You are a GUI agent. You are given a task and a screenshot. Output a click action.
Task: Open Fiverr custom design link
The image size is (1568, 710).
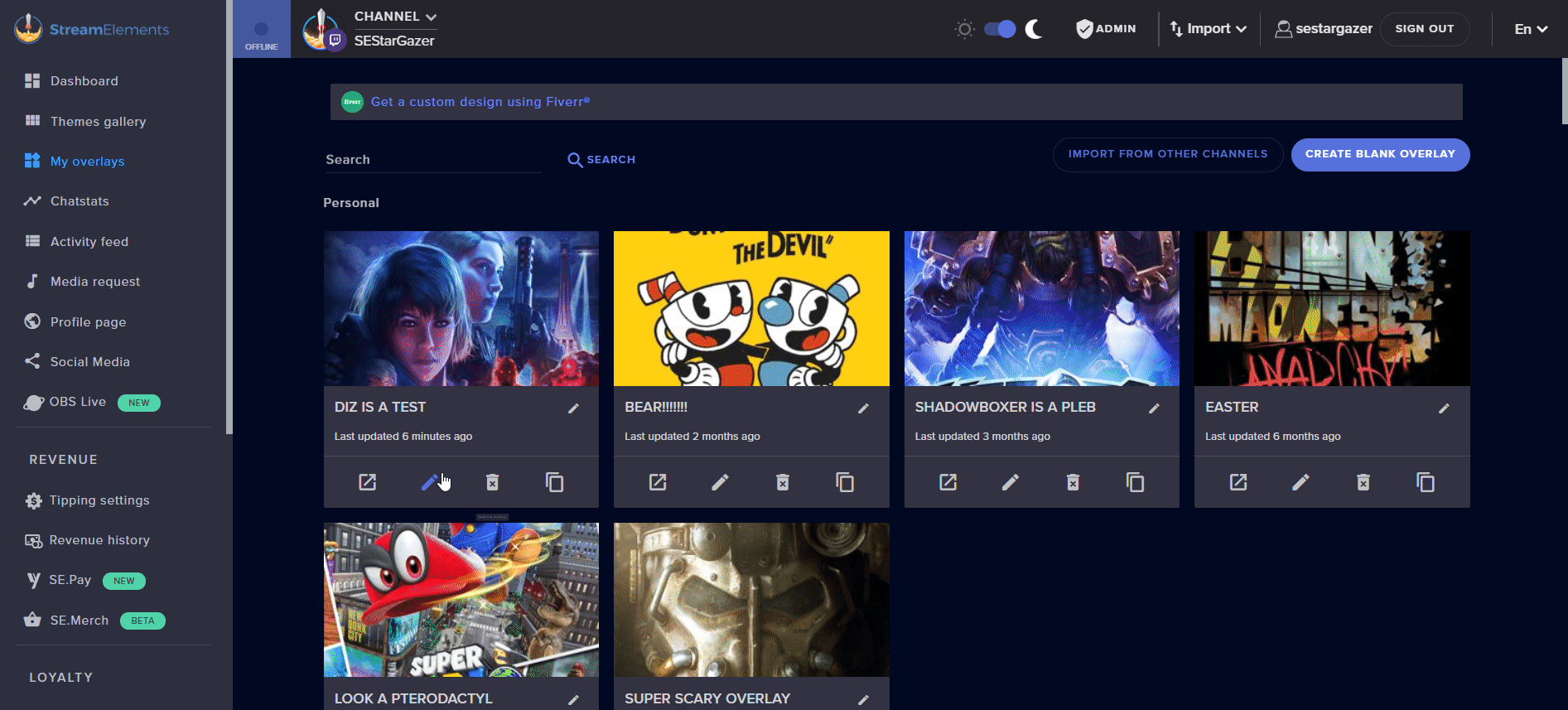pos(480,102)
